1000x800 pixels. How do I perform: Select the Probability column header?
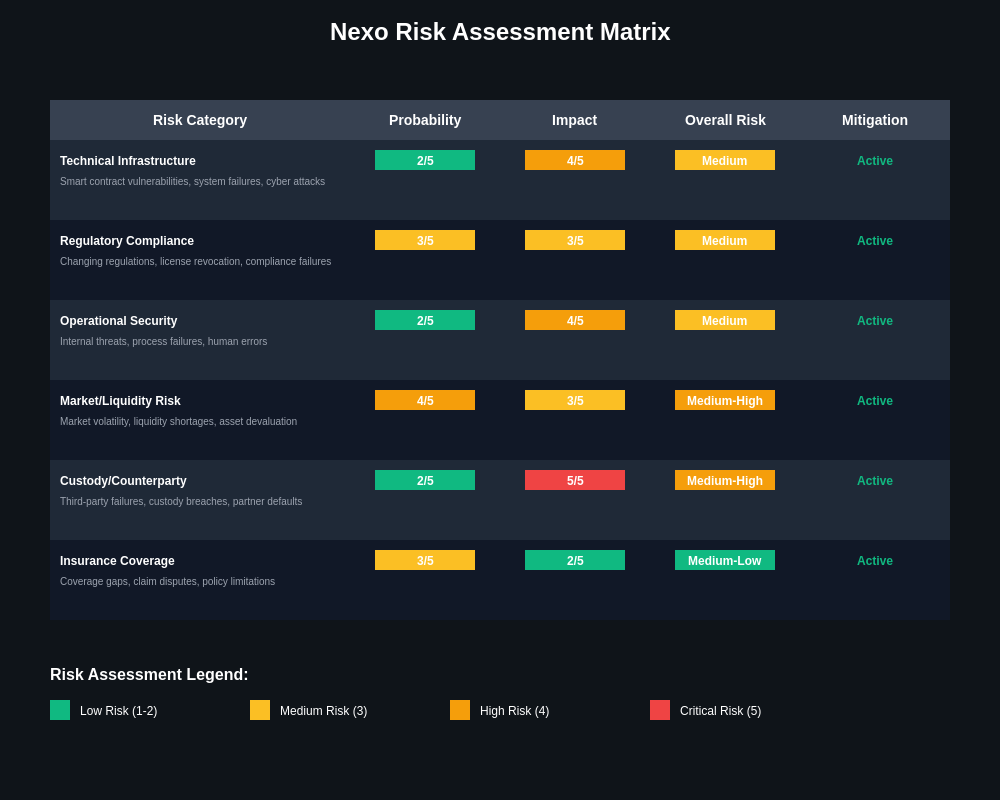click(425, 120)
